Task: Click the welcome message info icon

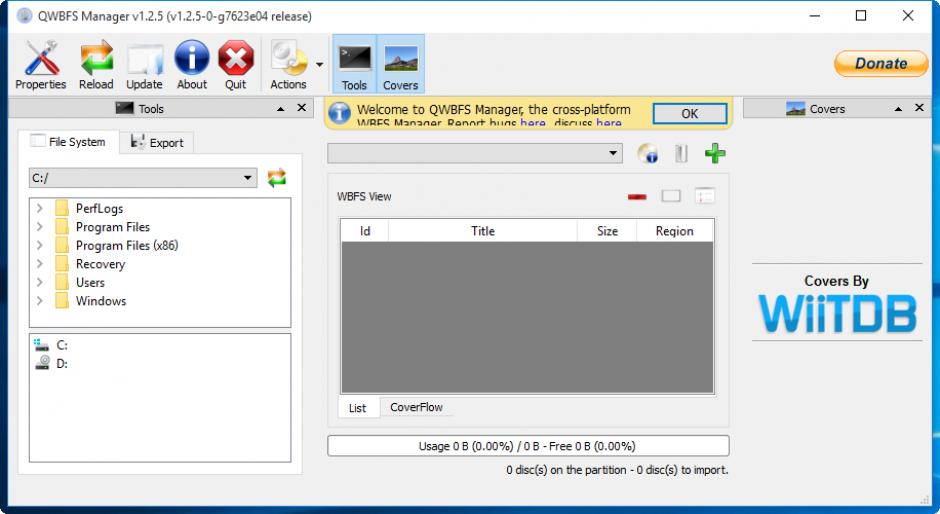Action: (x=339, y=113)
